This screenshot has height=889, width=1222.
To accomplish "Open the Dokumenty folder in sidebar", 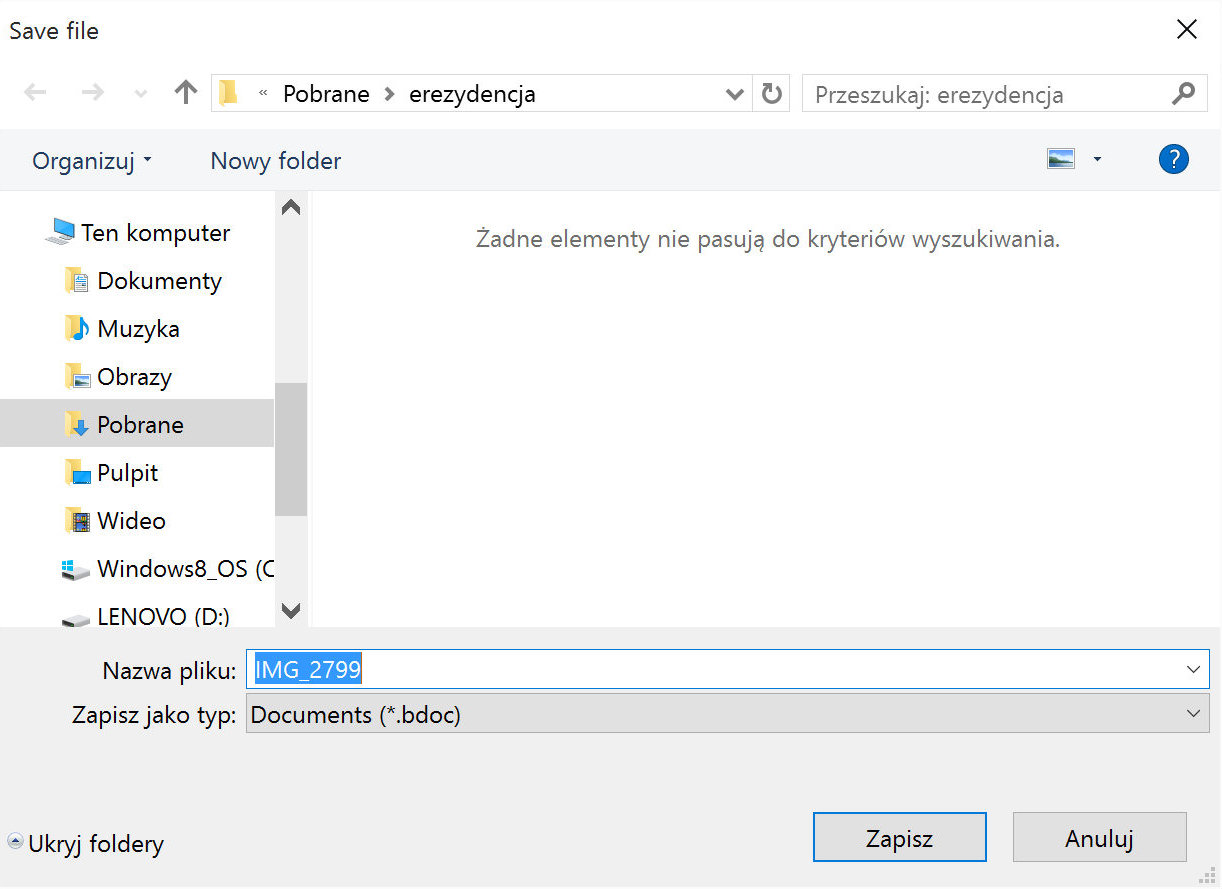I will pos(159,281).
